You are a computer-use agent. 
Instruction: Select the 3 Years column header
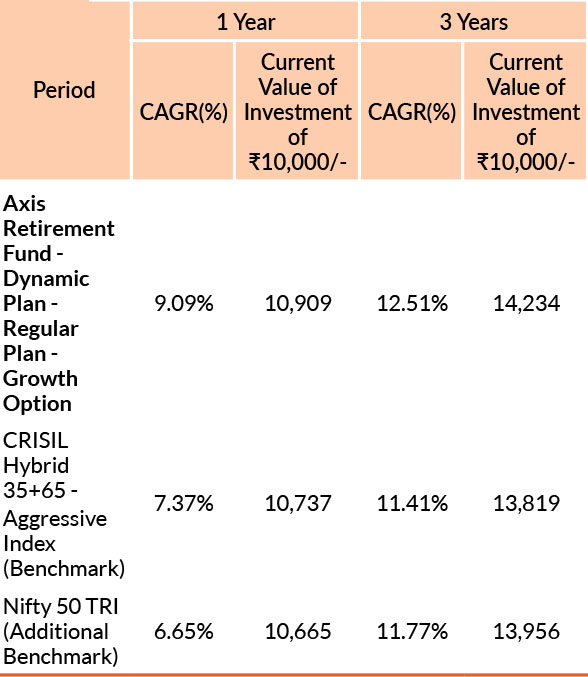474,21
